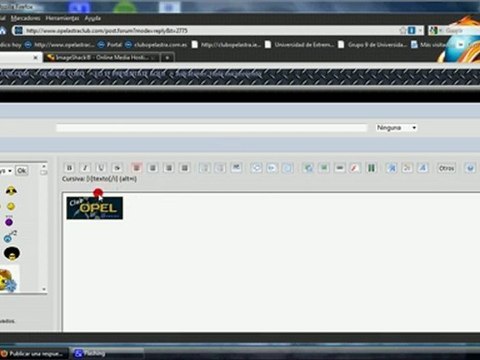This screenshot has width=480, height=360.
Task: Click the Ok button in smiley panel
Action: click(22, 171)
